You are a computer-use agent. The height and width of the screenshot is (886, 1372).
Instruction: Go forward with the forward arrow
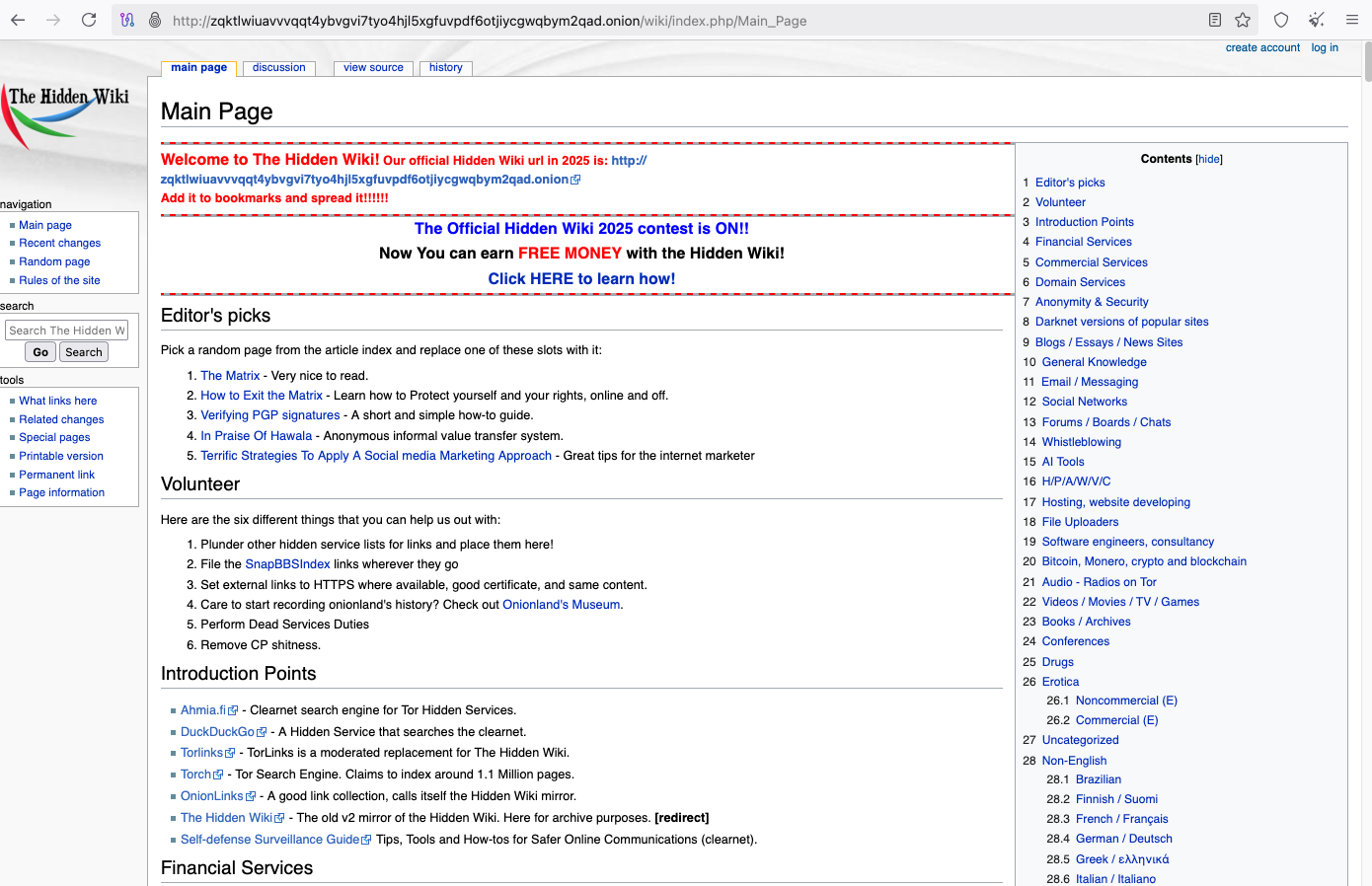52,18
